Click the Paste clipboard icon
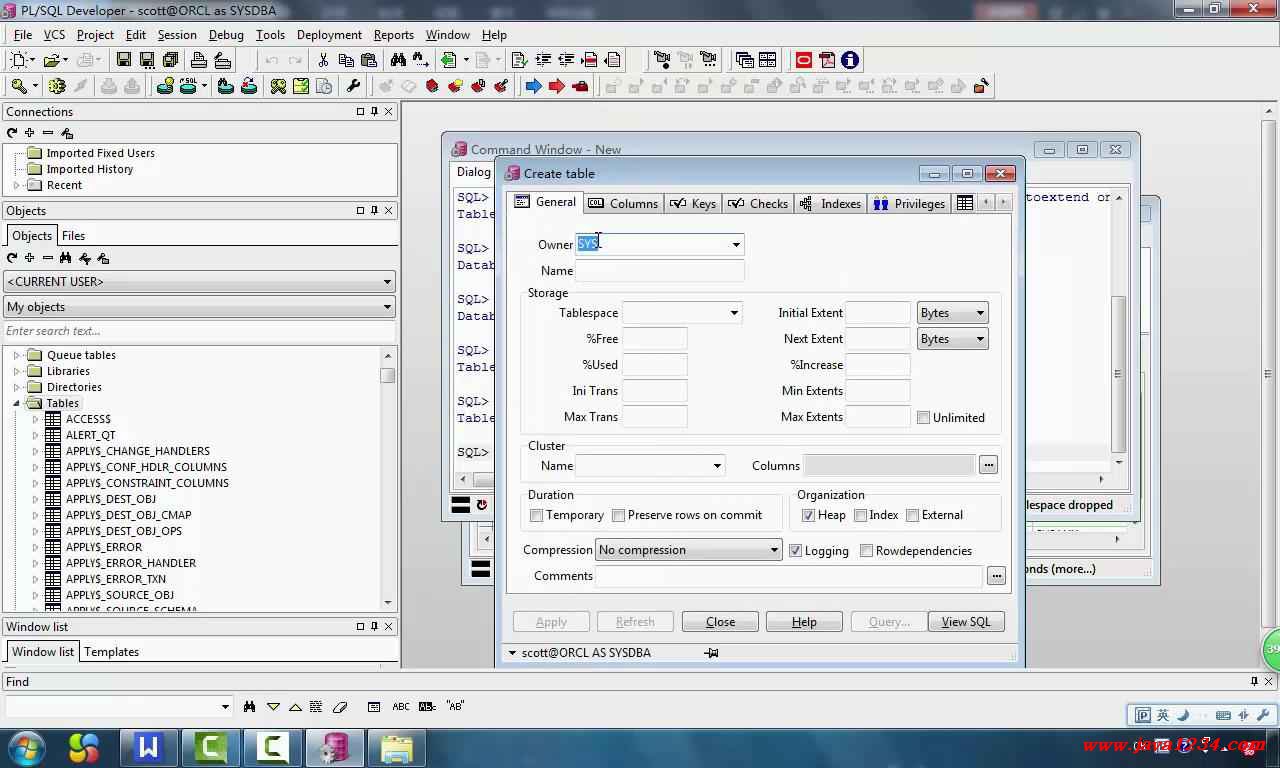1280x768 pixels. coord(368,60)
